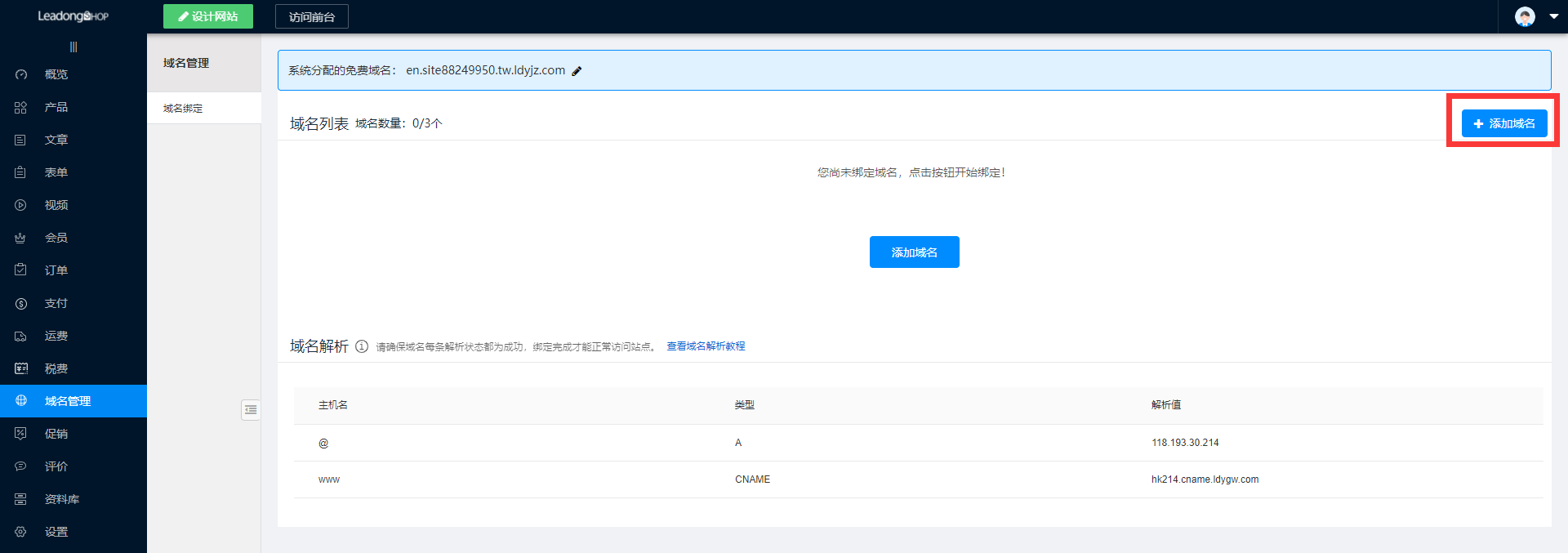Open the 设置 settings gear icon
The image size is (1568, 553).
(x=21, y=532)
